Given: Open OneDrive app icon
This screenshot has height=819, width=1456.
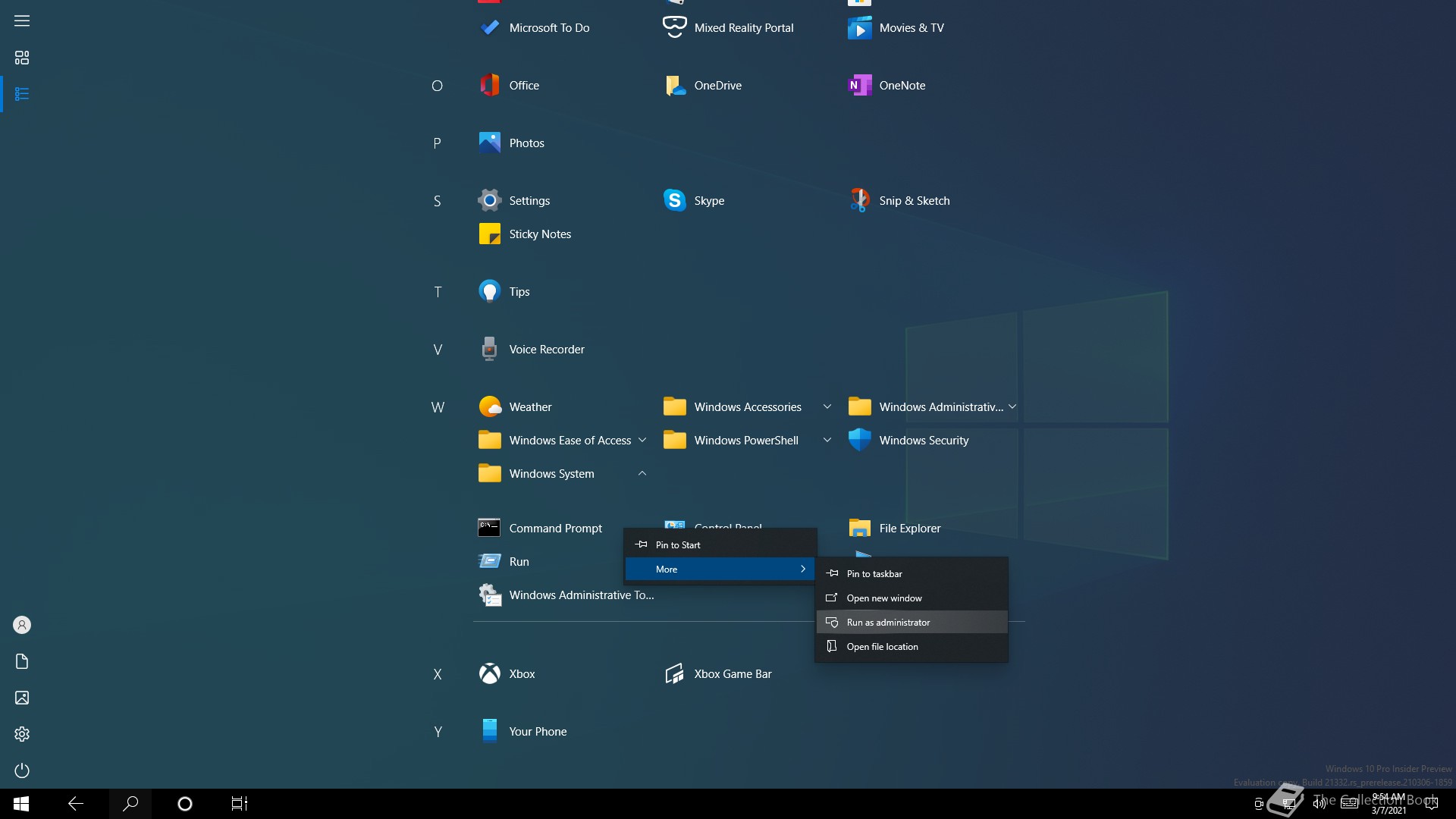Looking at the screenshot, I should (675, 86).
